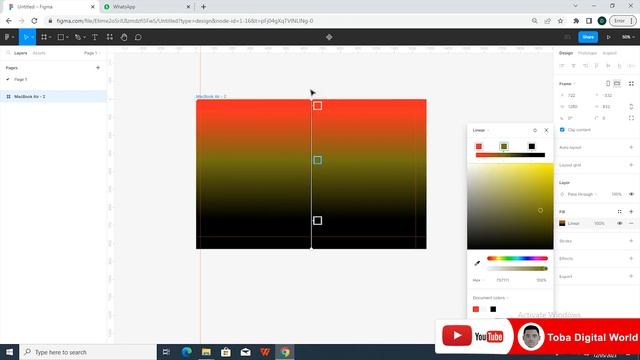This screenshot has width=640, height=360.
Task: Click independent corners icon
Action: click(631, 118)
